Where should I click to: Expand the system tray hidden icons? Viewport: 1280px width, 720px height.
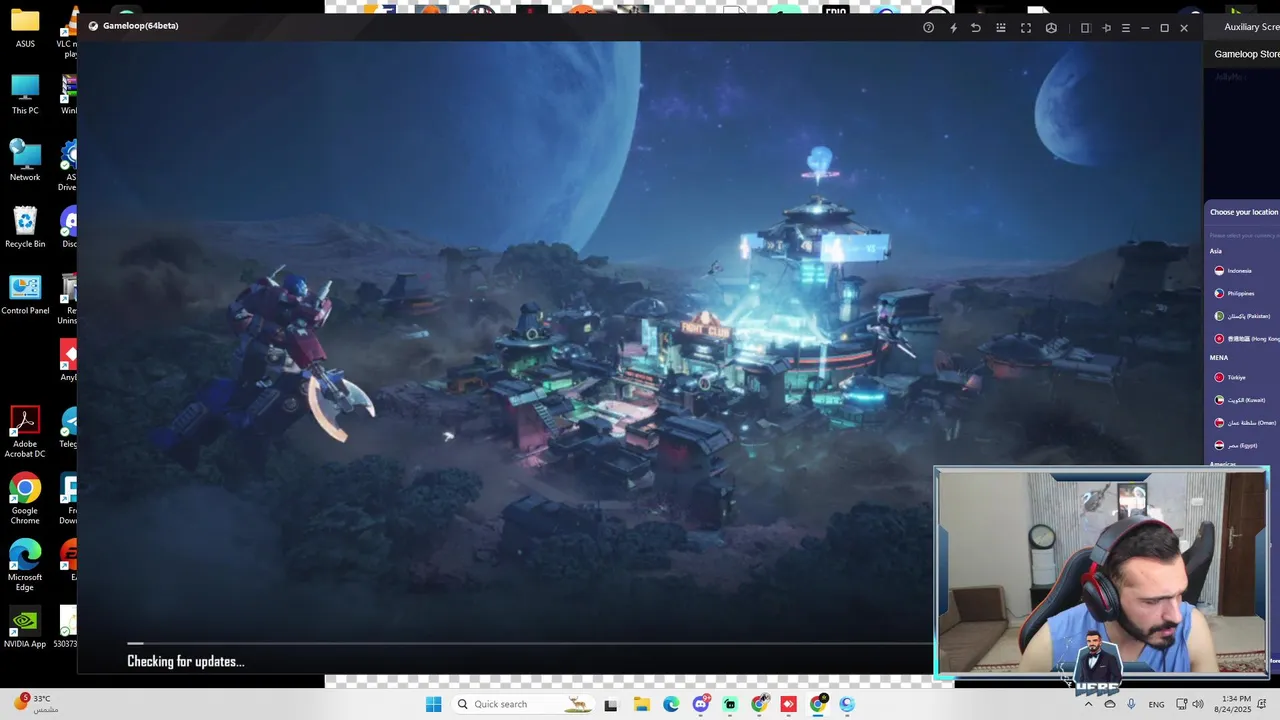(x=1088, y=704)
